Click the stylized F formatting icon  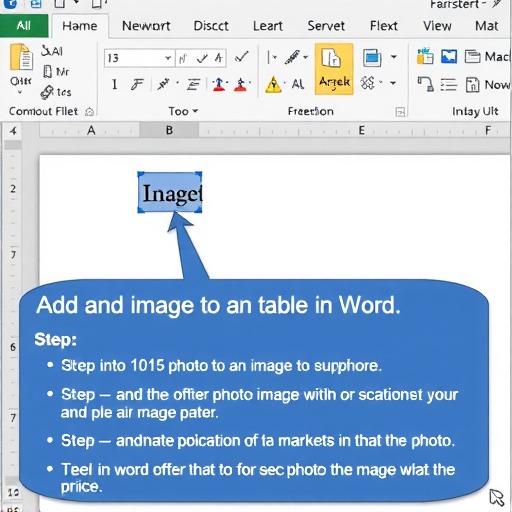(x=137, y=84)
